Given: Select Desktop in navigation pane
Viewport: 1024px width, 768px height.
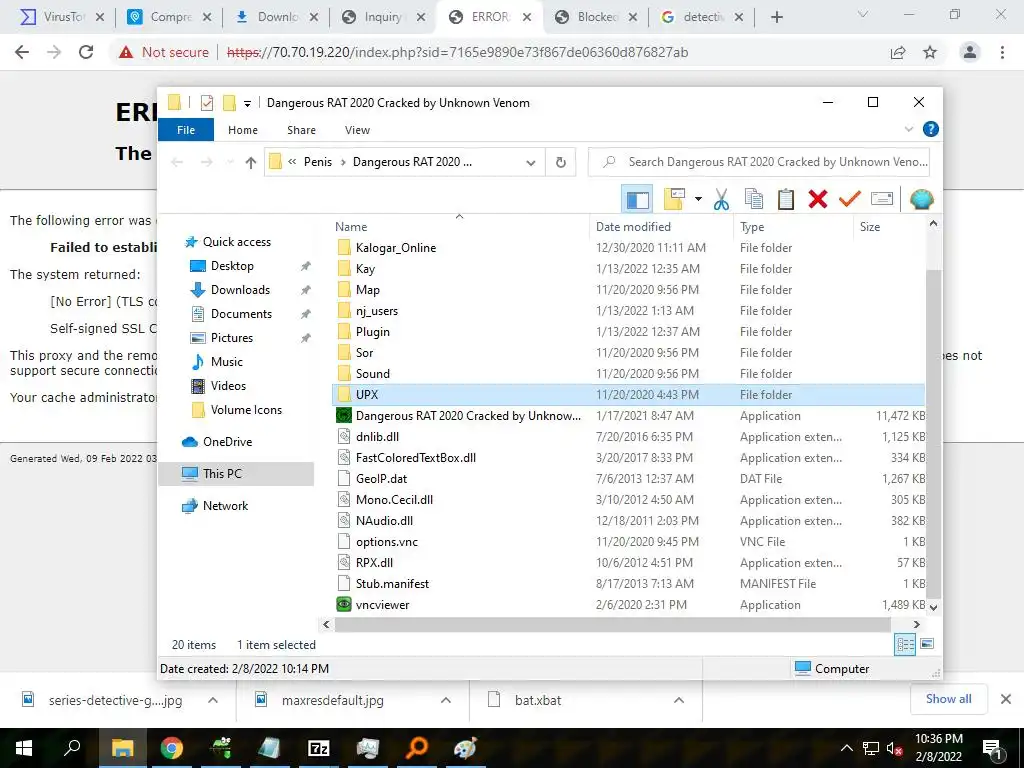Looking at the screenshot, I should coord(232,266).
